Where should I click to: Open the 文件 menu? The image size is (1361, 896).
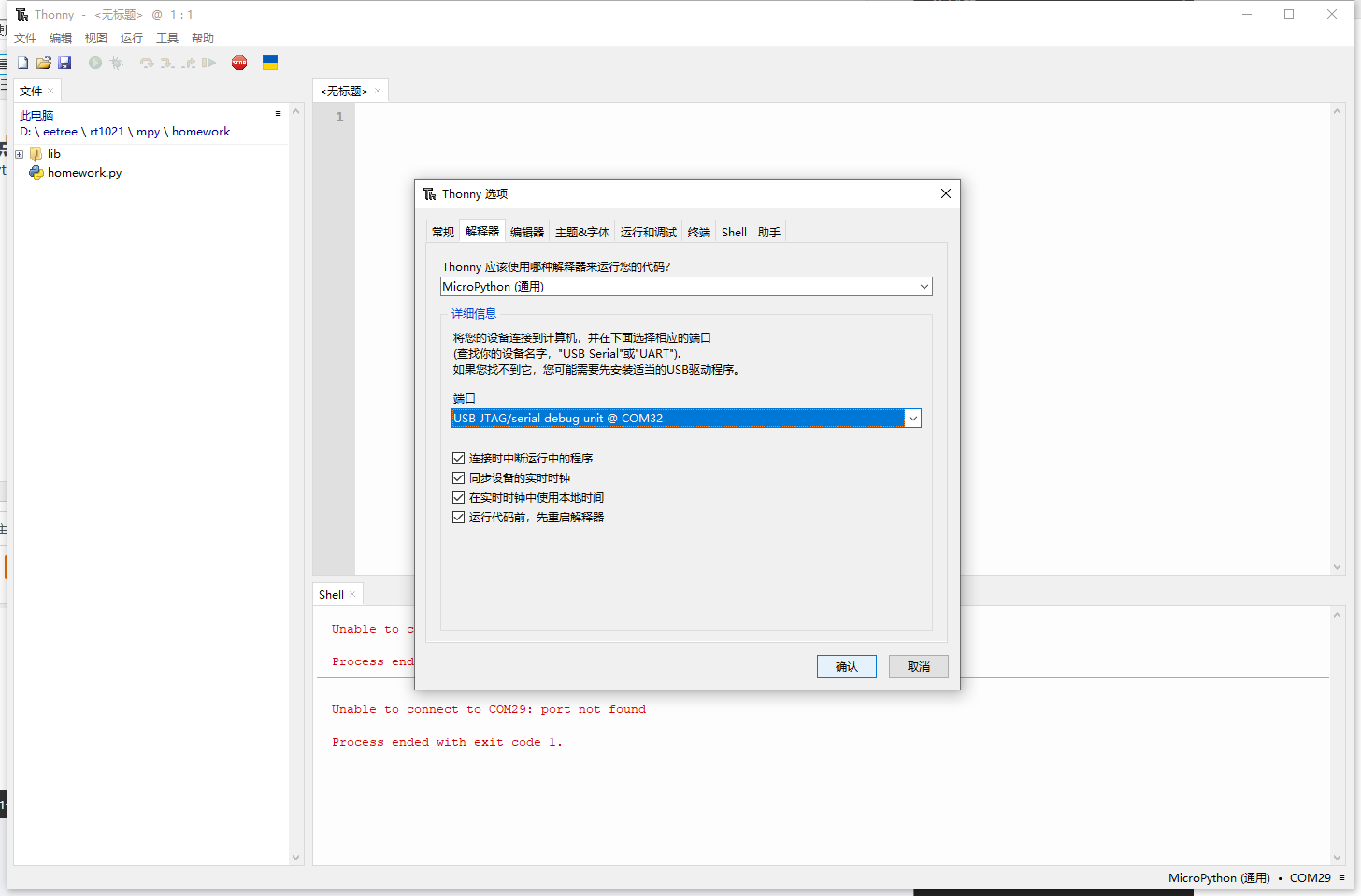click(25, 37)
